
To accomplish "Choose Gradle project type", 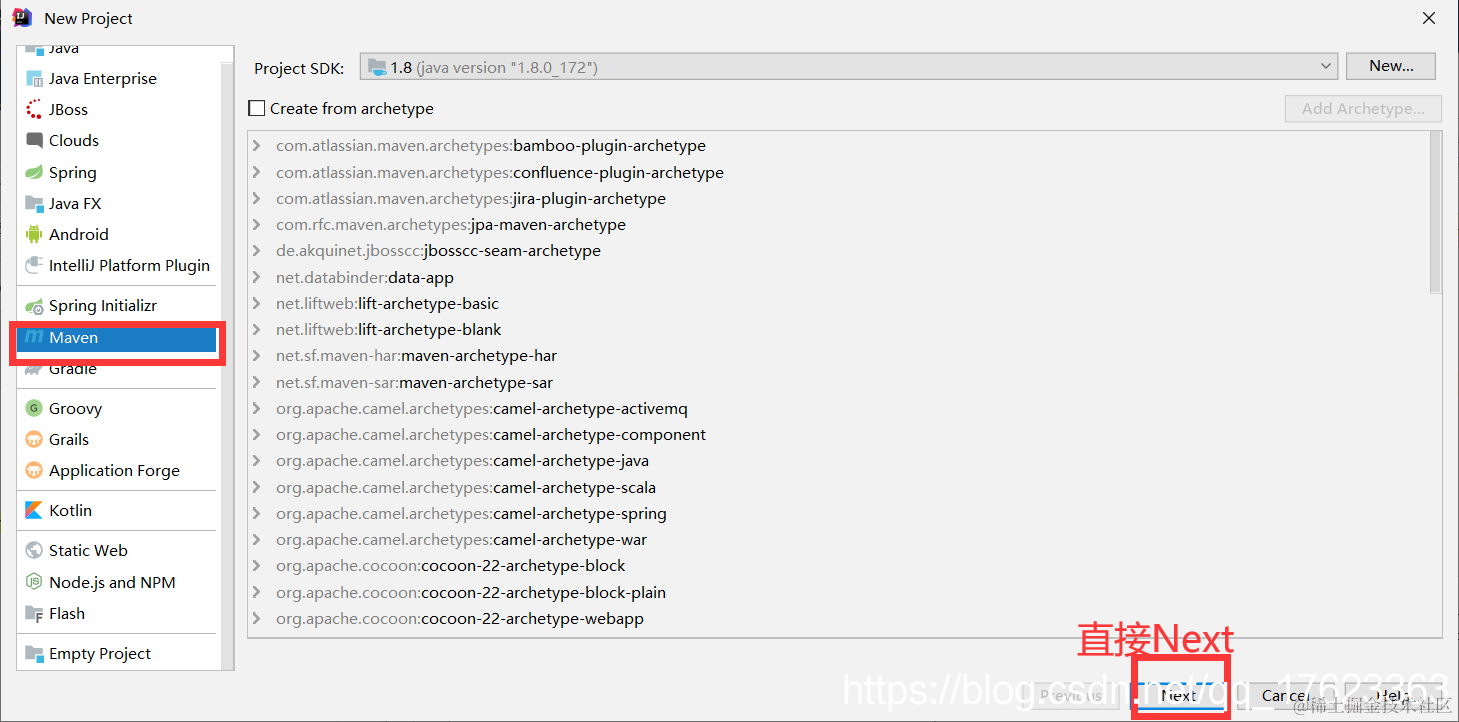I will pos(73,369).
